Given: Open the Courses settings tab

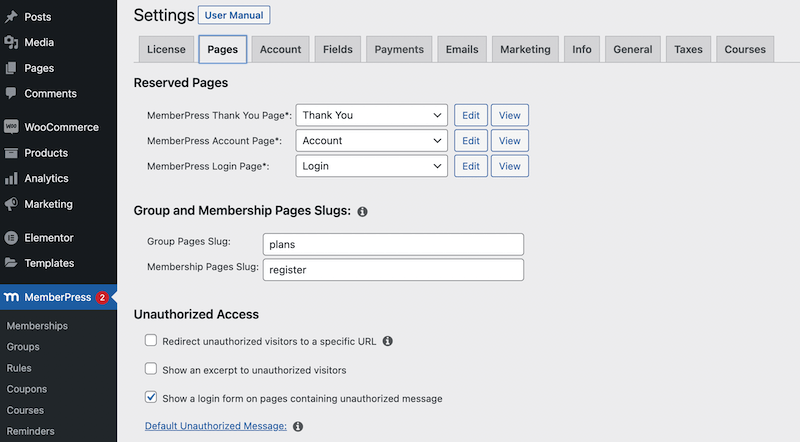Looking at the screenshot, I should coord(745,50).
